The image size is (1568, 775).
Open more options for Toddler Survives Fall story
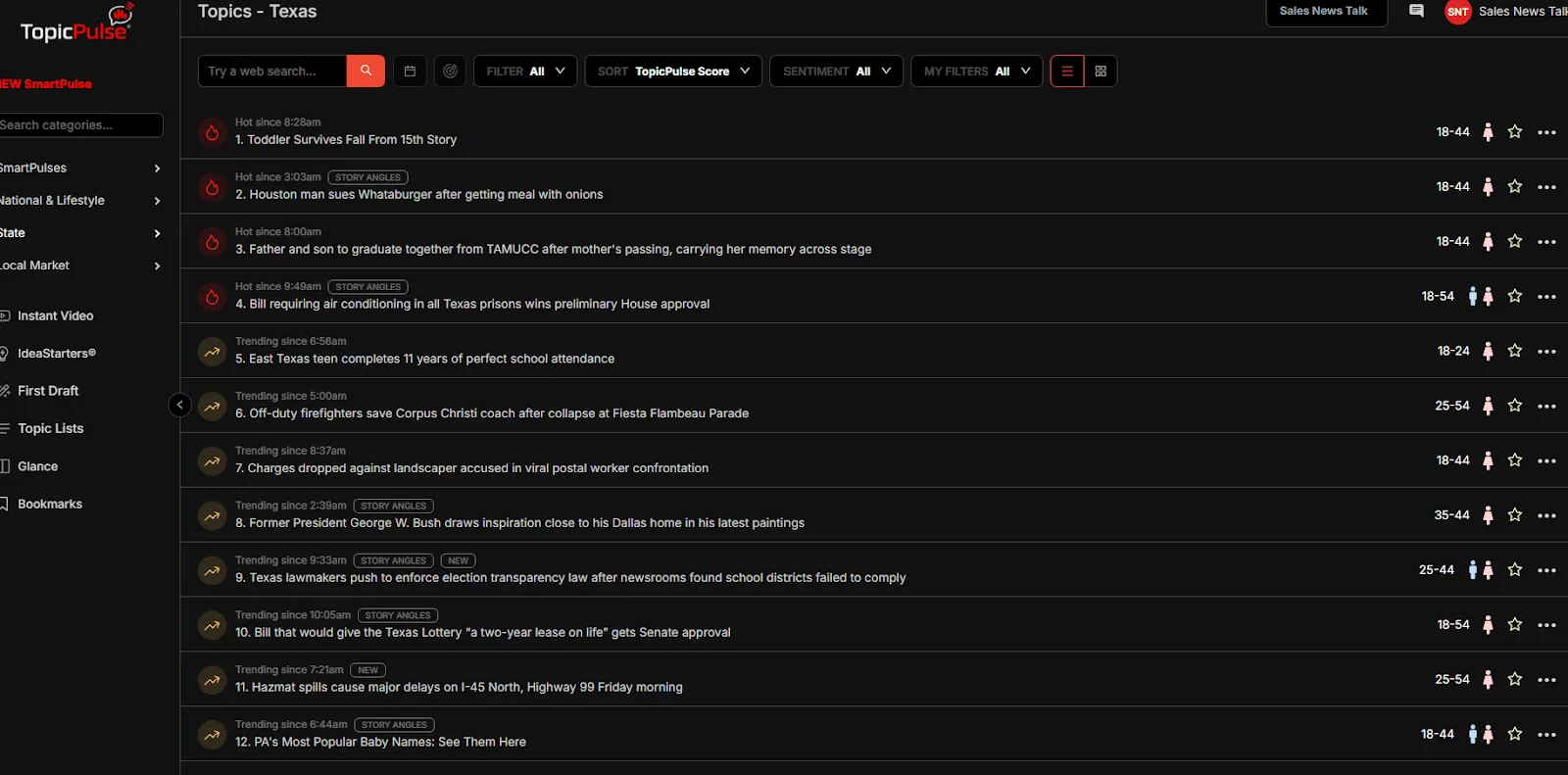pyautogui.click(x=1546, y=132)
